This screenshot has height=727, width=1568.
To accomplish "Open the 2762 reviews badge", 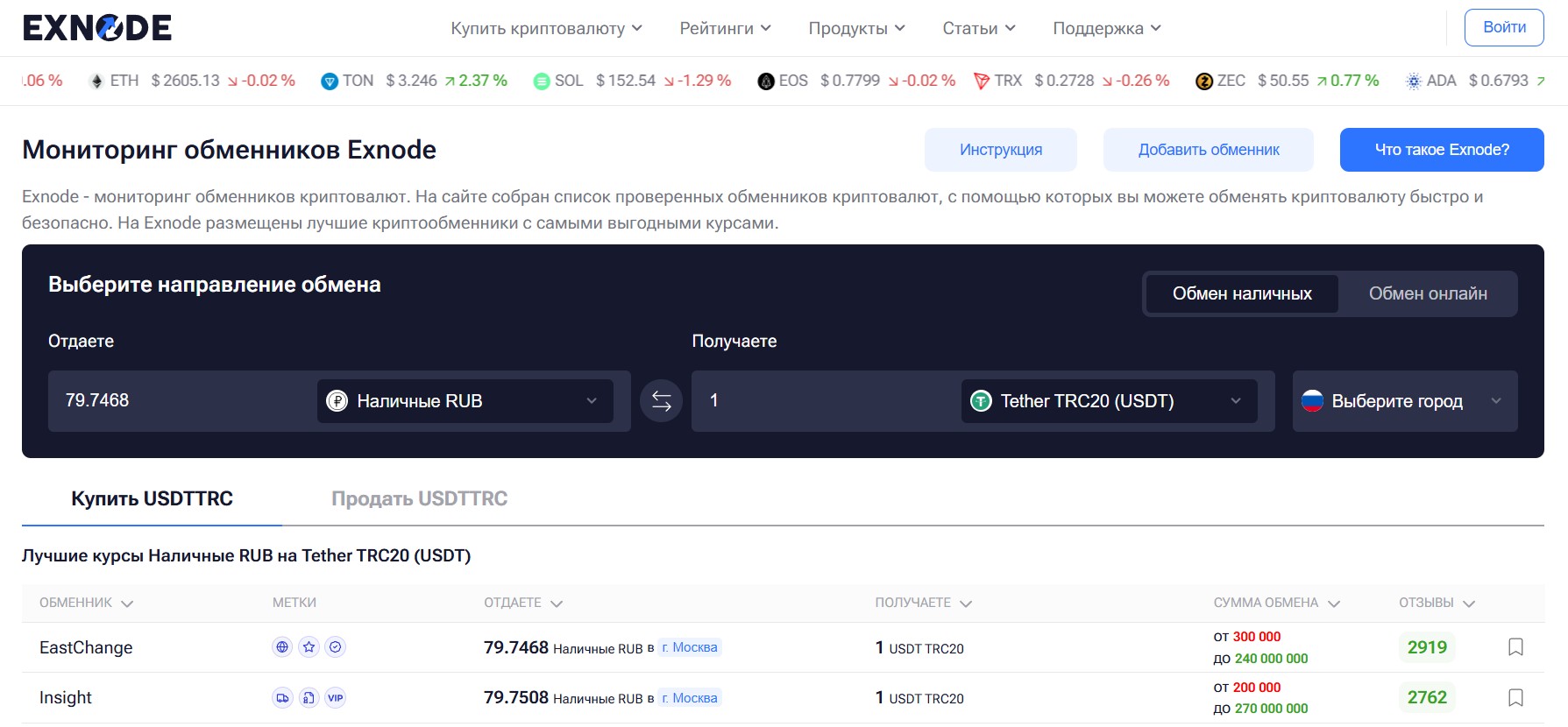I will pyautogui.click(x=1427, y=698).
